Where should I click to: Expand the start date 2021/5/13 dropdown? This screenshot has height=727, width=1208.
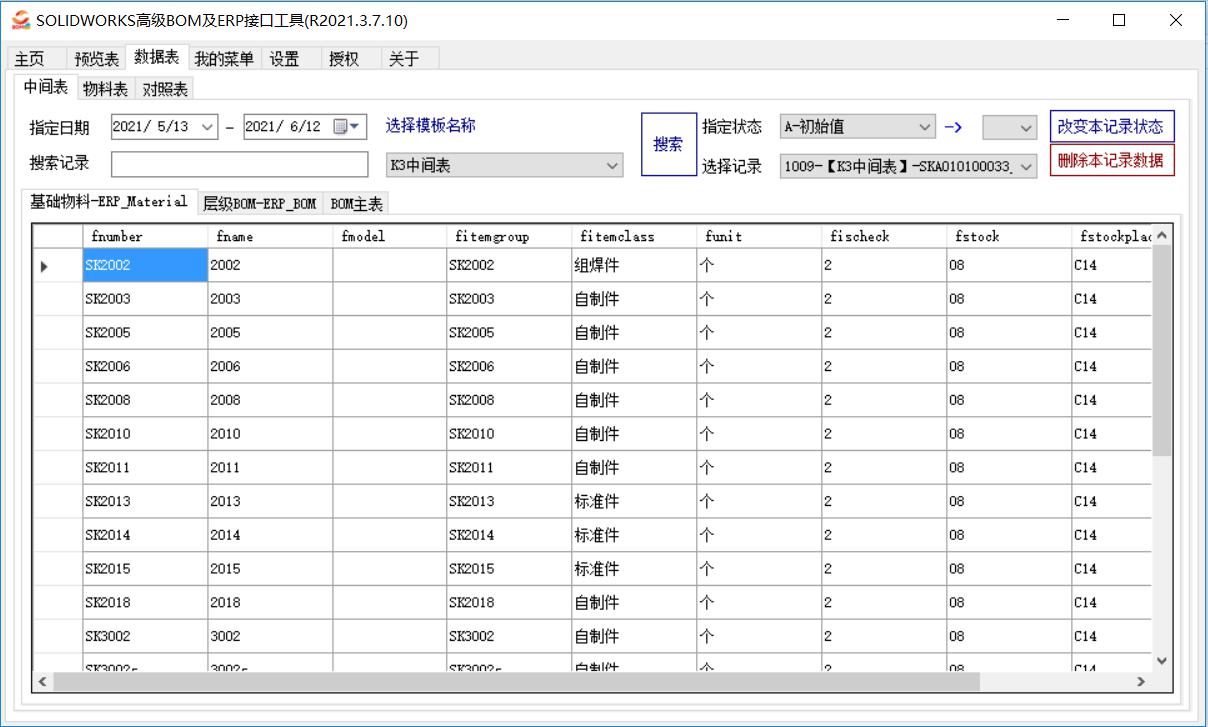tap(207, 127)
